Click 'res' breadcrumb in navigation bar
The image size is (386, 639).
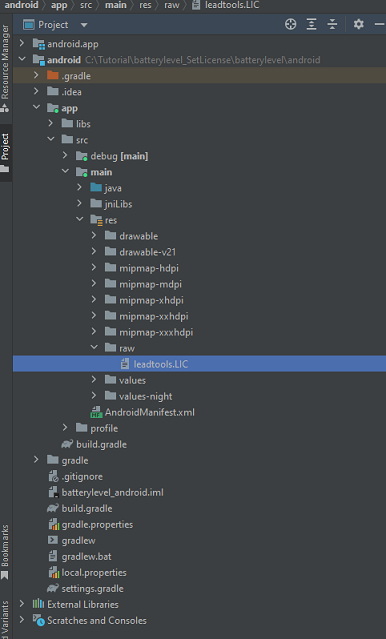coord(145,5)
